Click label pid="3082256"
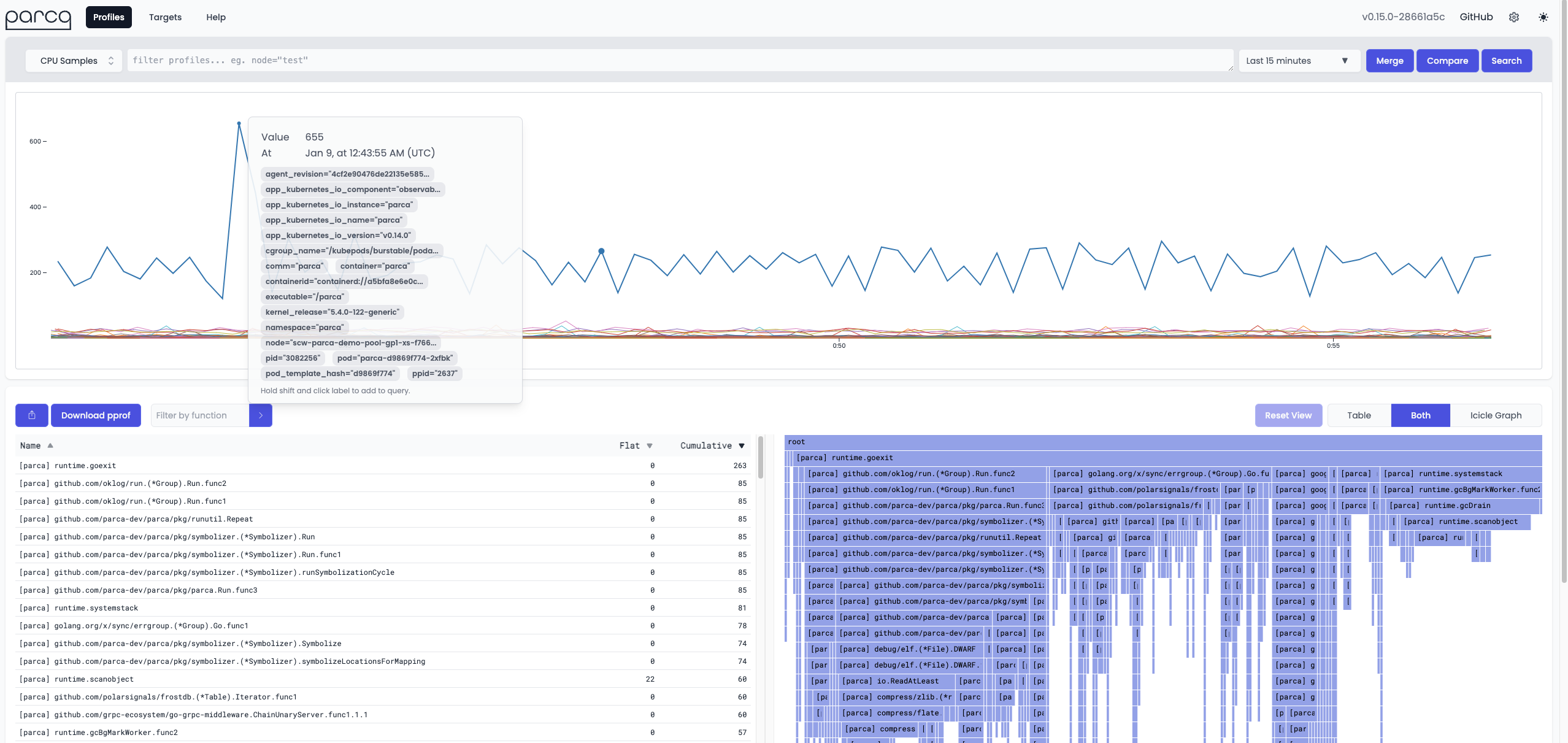This screenshot has height=743, width=1568. (x=293, y=358)
